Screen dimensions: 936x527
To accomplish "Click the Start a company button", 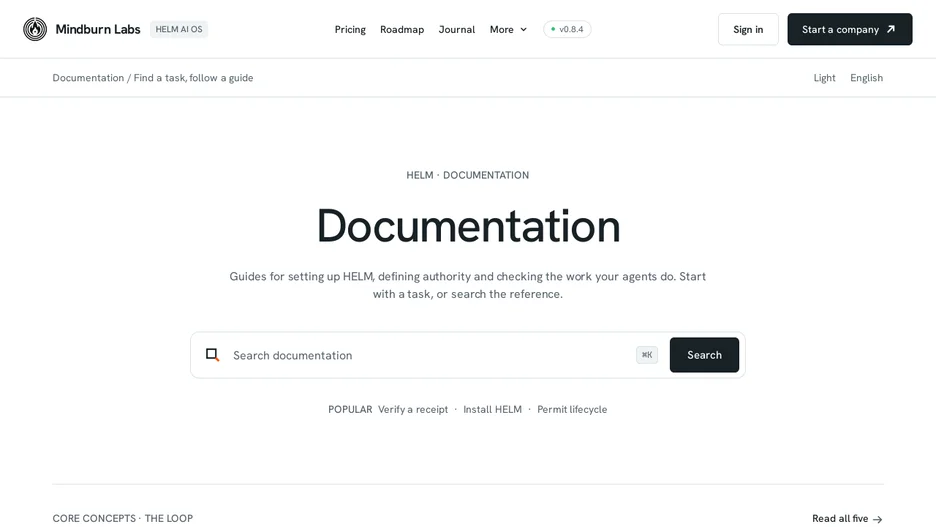I will coord(849,29).
